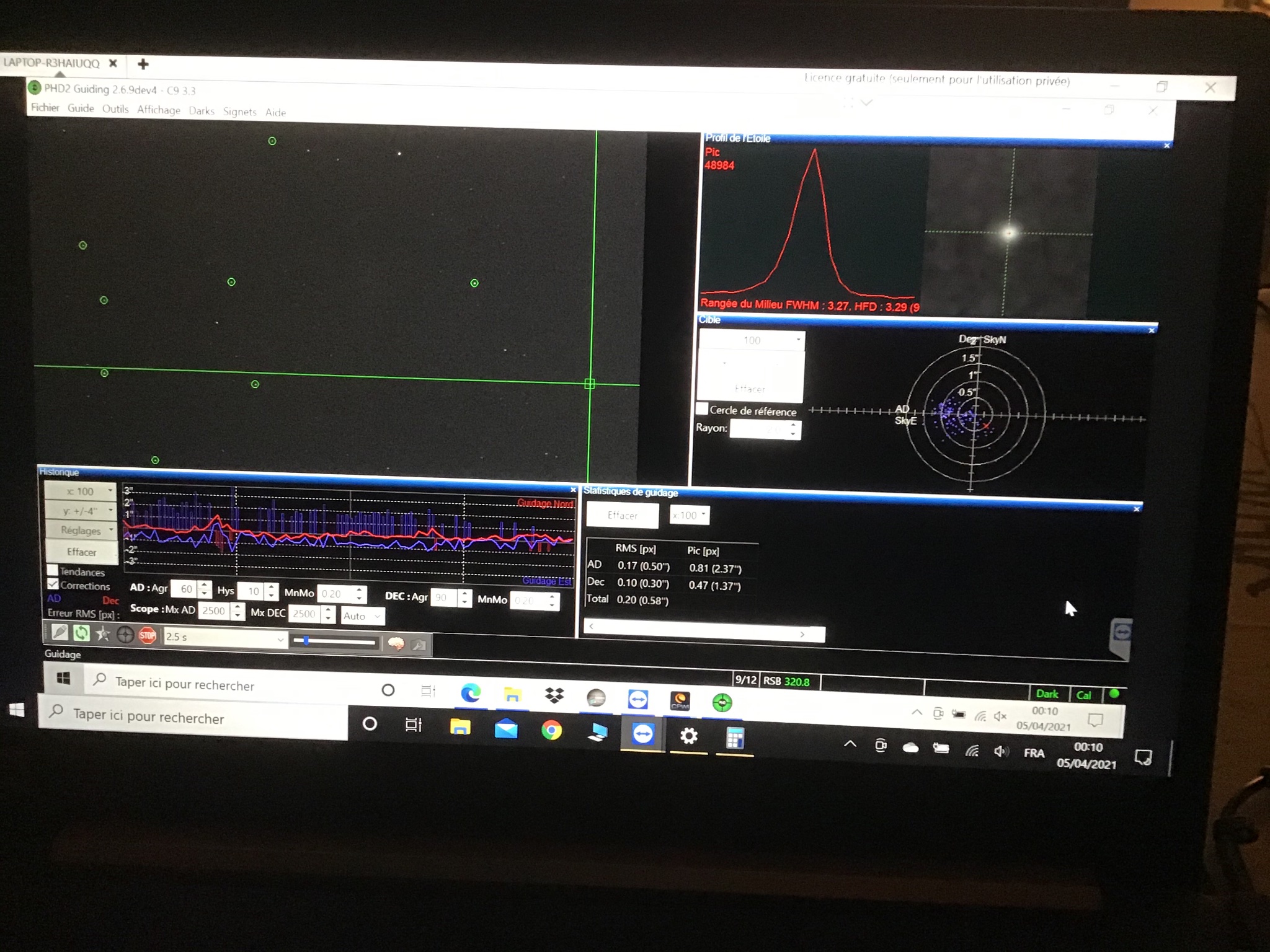Add a new session tab with plus
Image resolution: width=1270 pixels, height=952 pixels.
coord(143,64)
